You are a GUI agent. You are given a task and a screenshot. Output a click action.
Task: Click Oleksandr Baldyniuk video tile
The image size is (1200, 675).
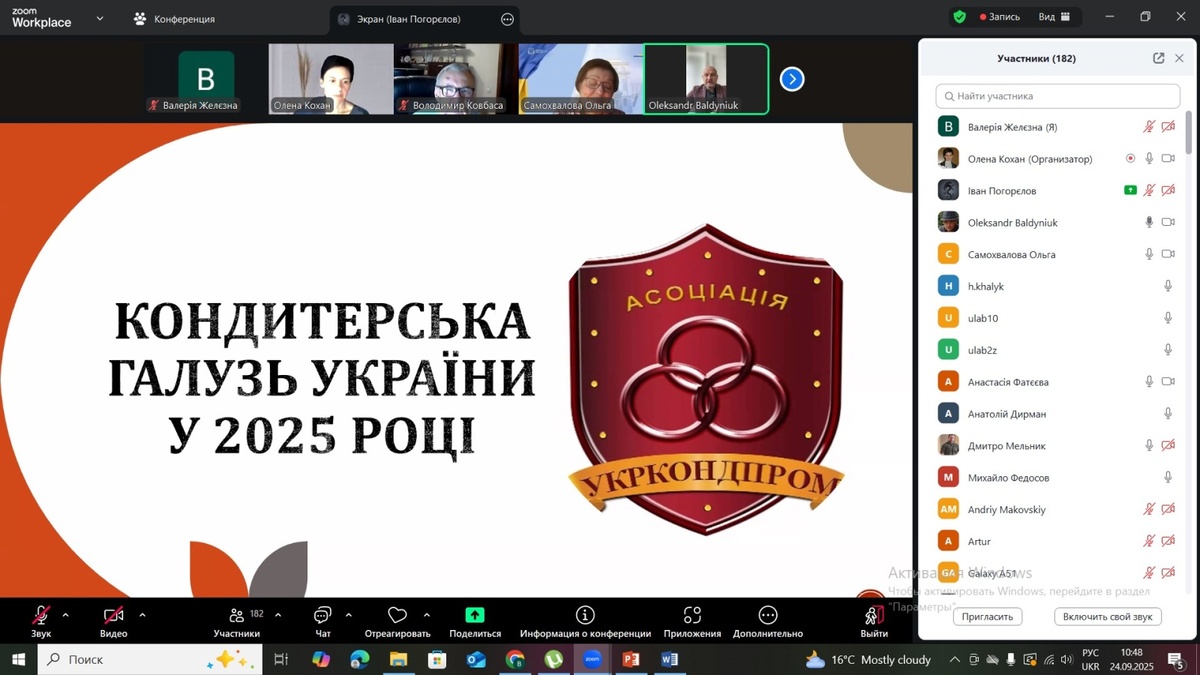pyautogui.click(x=706, y=79)
